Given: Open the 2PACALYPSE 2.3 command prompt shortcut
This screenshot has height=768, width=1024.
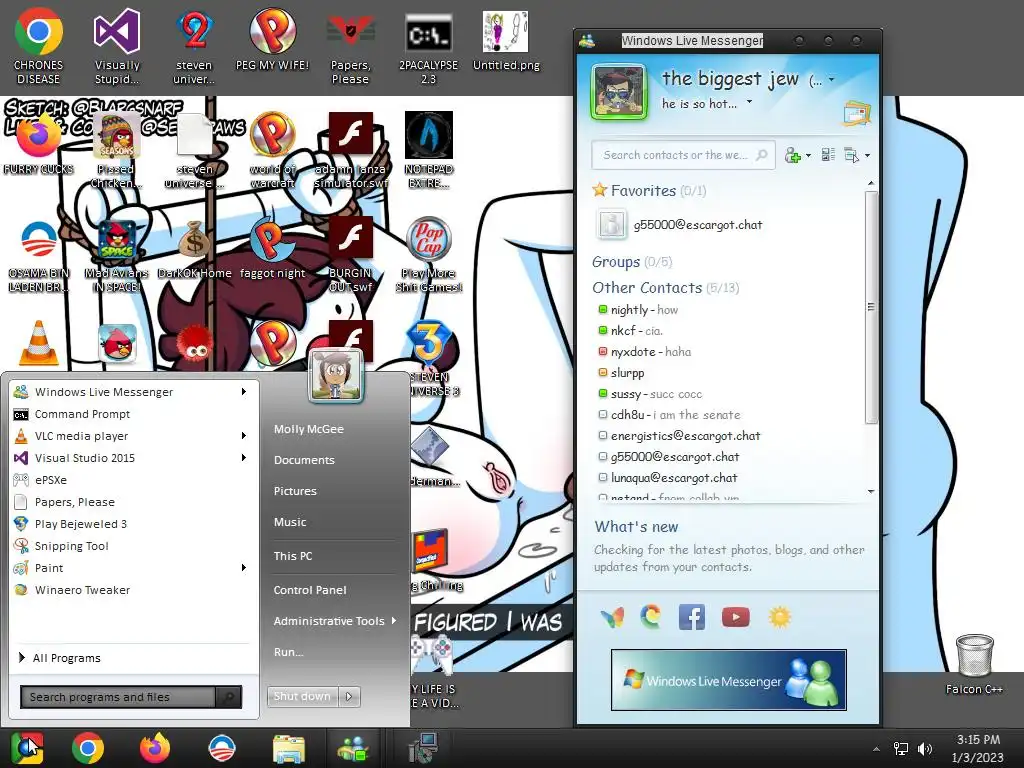Looking at the screenshot, I should pos(428,47).
